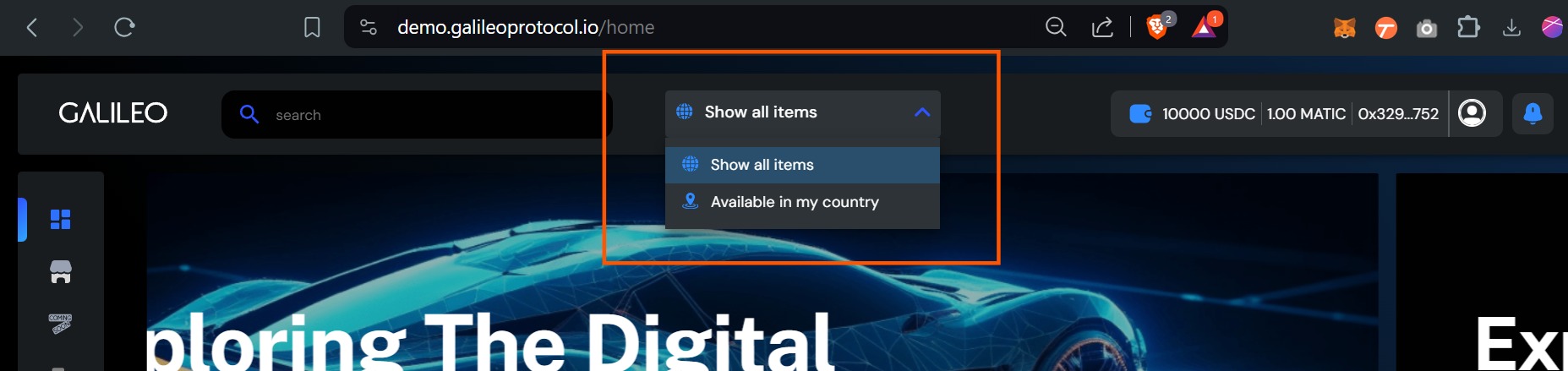Viewport: 1568px width, 371px height.
Task: Click the 10000 USDC wallet balance
Action: (x=1208, y=114)
